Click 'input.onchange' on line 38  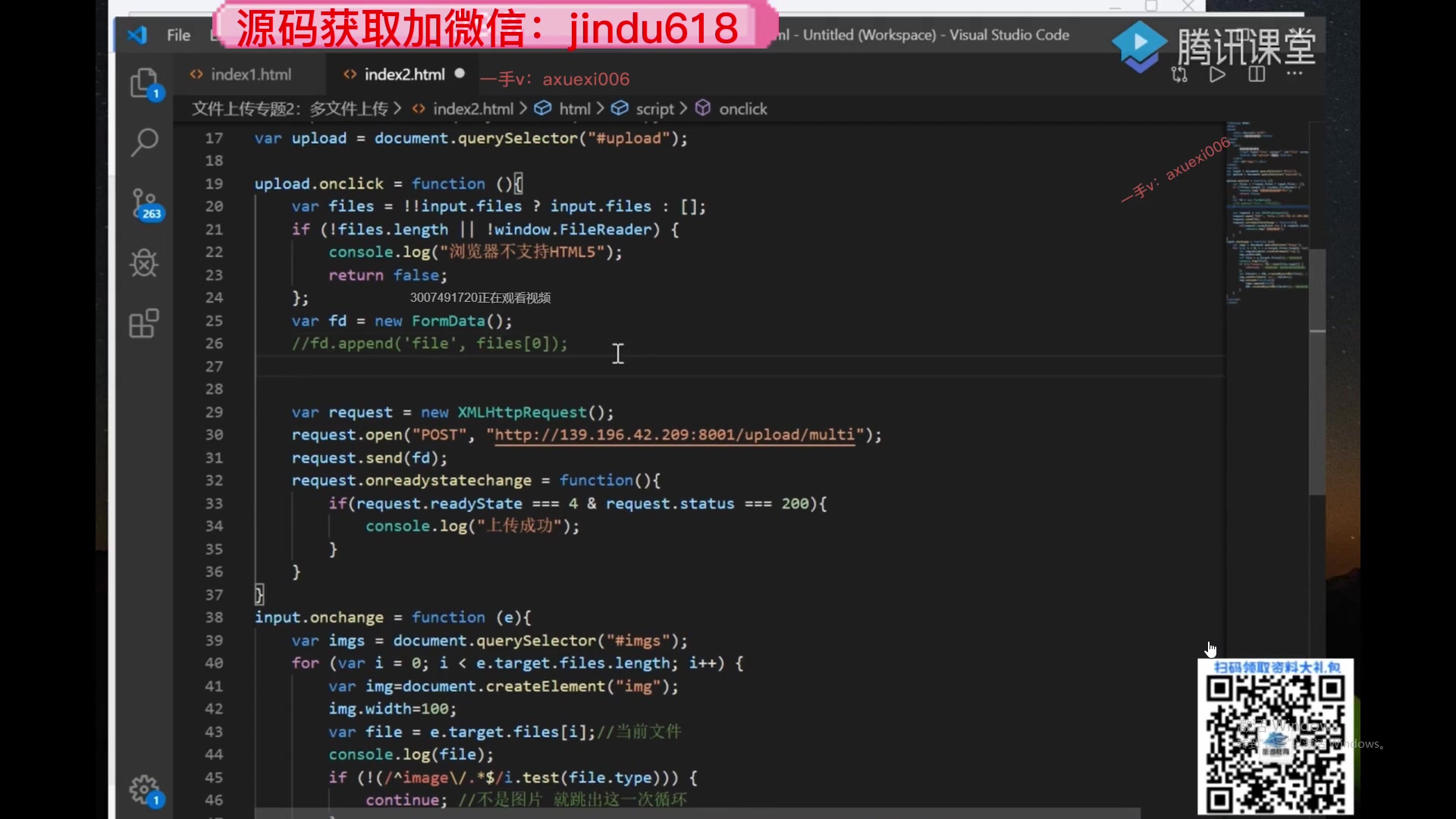coord(319,617)
